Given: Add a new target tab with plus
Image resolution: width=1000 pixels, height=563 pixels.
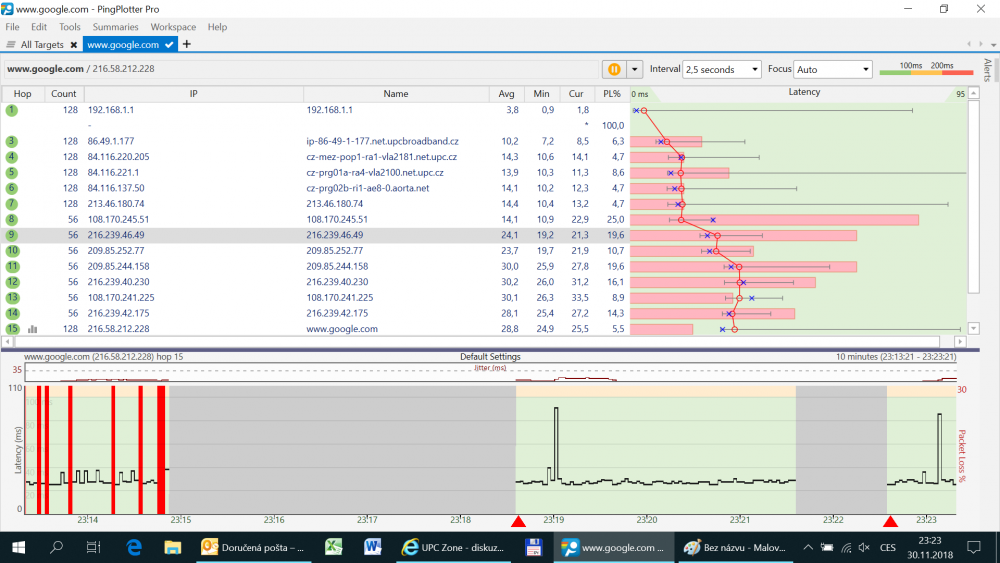Looking at the screenshot, I should coord(187,44).
